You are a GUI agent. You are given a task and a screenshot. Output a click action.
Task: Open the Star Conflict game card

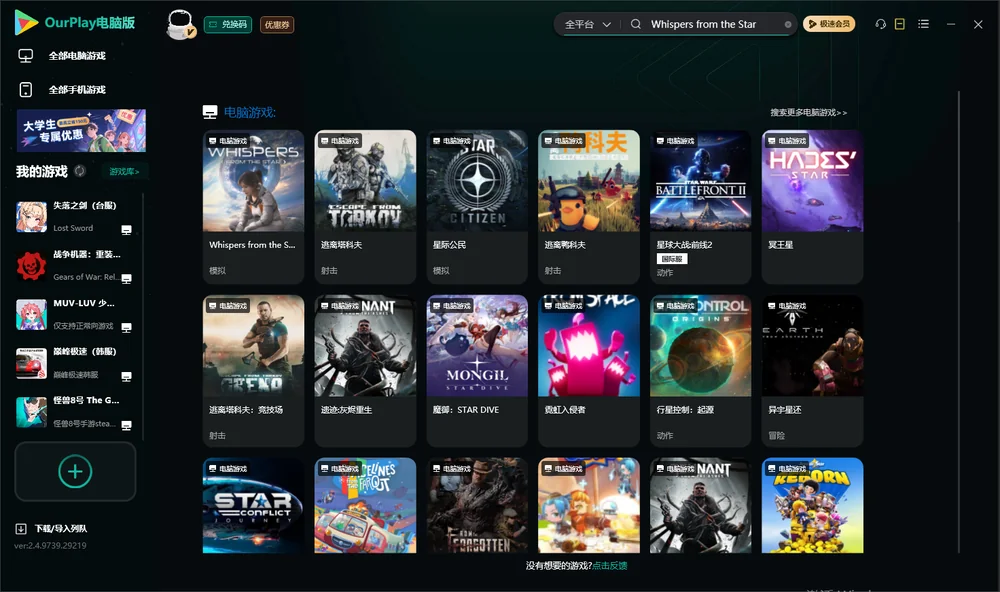tap(253, 505)
